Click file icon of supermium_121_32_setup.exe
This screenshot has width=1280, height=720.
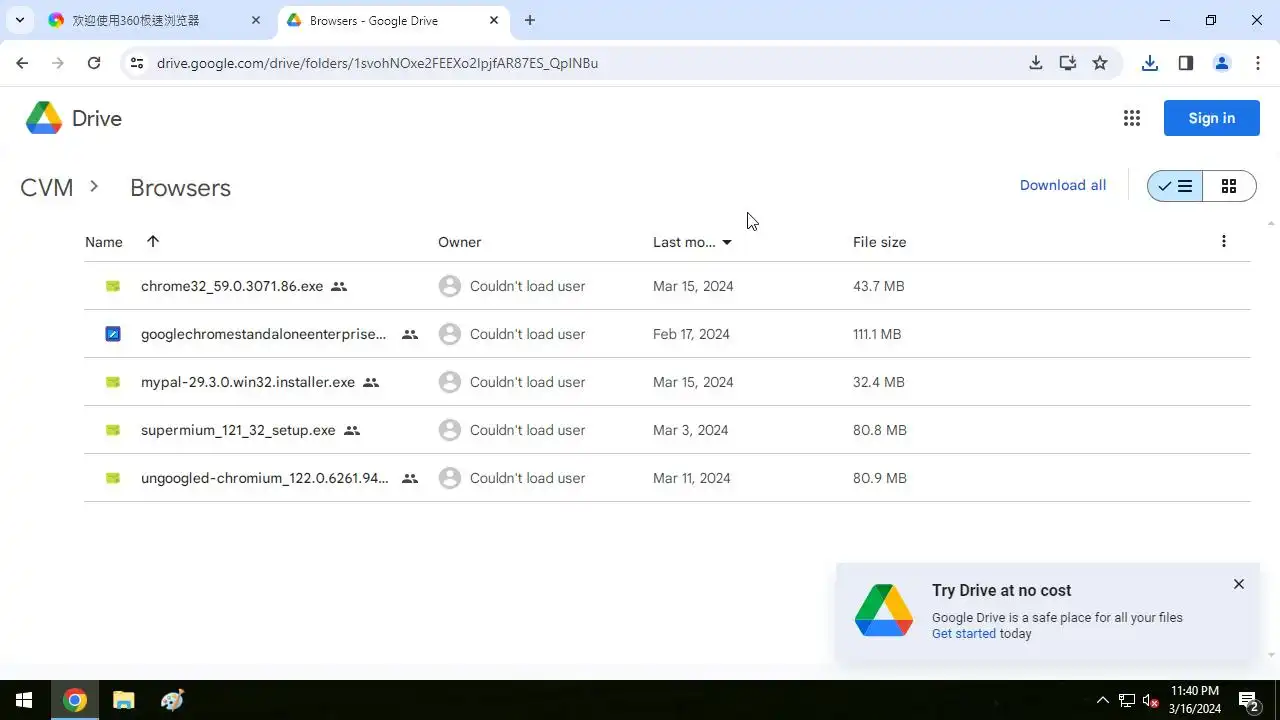point(113,430)
